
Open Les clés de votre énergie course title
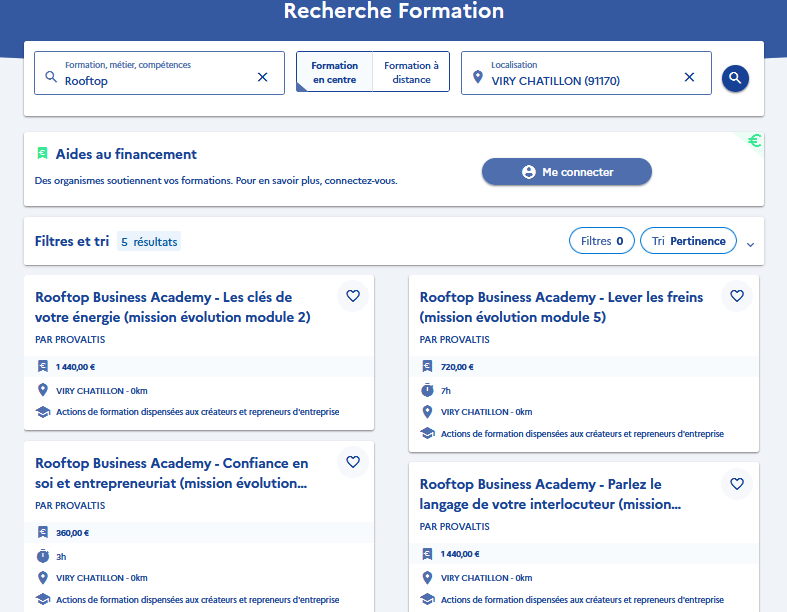(173, 307)
